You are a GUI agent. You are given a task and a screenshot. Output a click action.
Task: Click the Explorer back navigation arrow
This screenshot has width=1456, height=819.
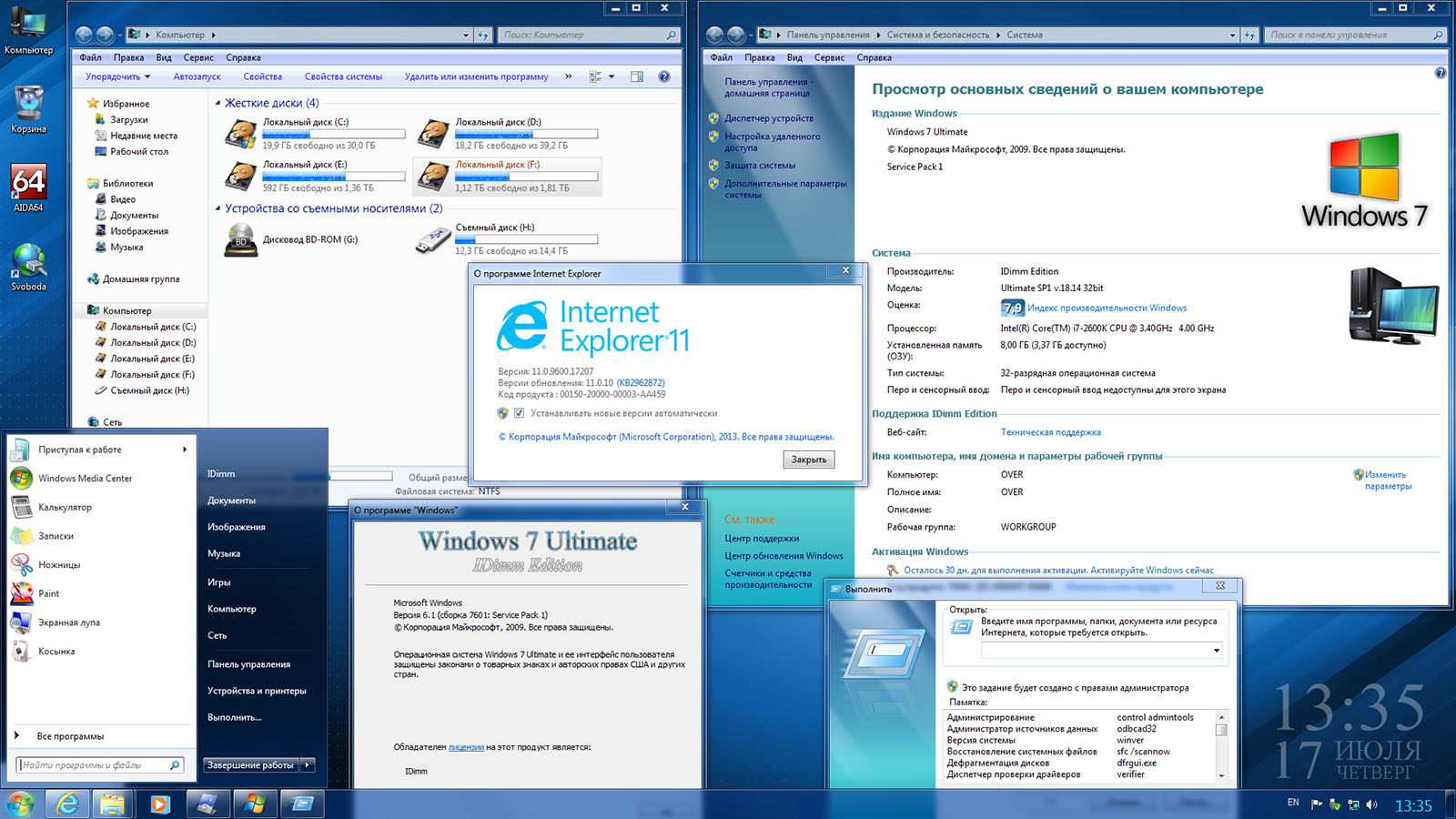click(x=84, y=35)
